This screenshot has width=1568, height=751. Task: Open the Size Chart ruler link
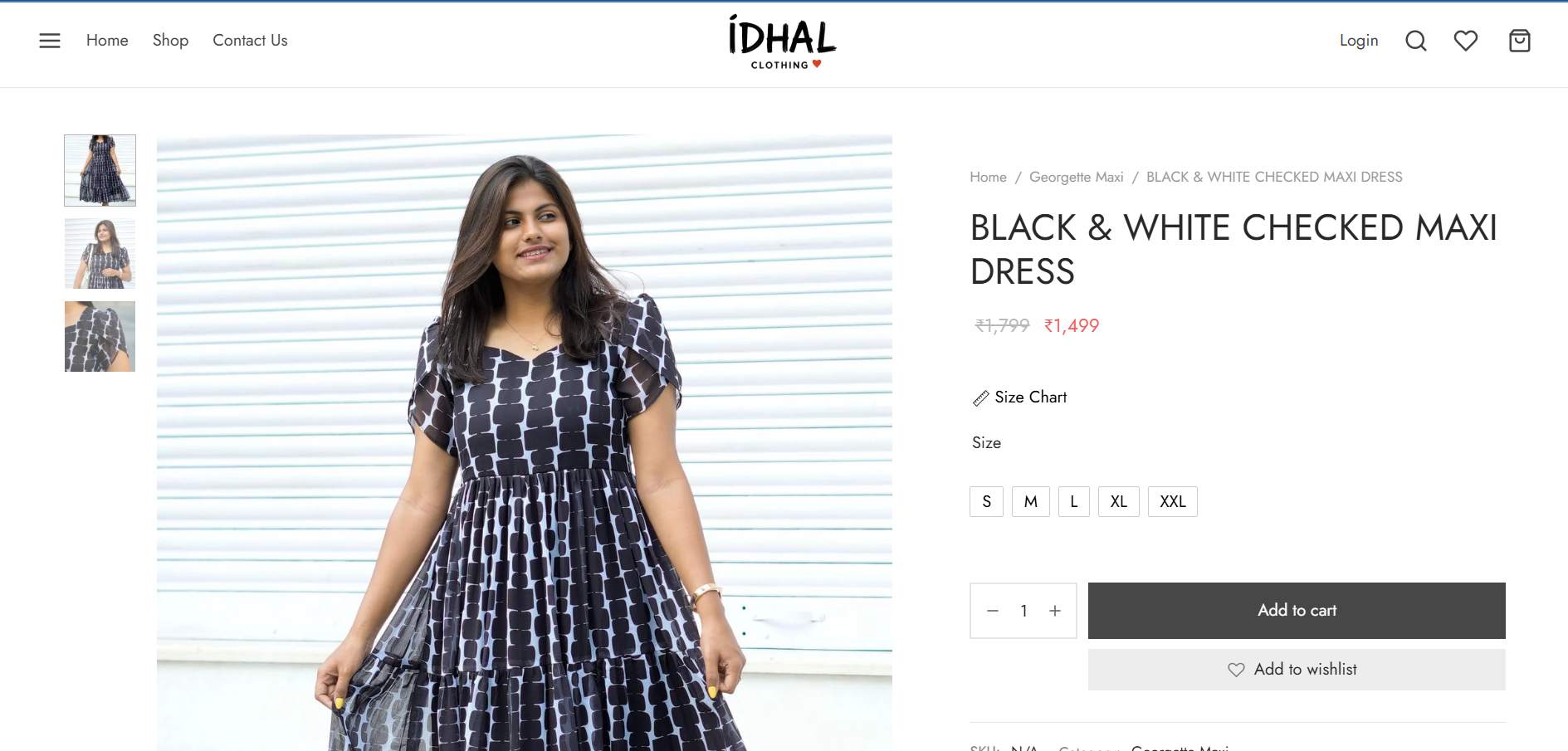[x=1020, y=397]
